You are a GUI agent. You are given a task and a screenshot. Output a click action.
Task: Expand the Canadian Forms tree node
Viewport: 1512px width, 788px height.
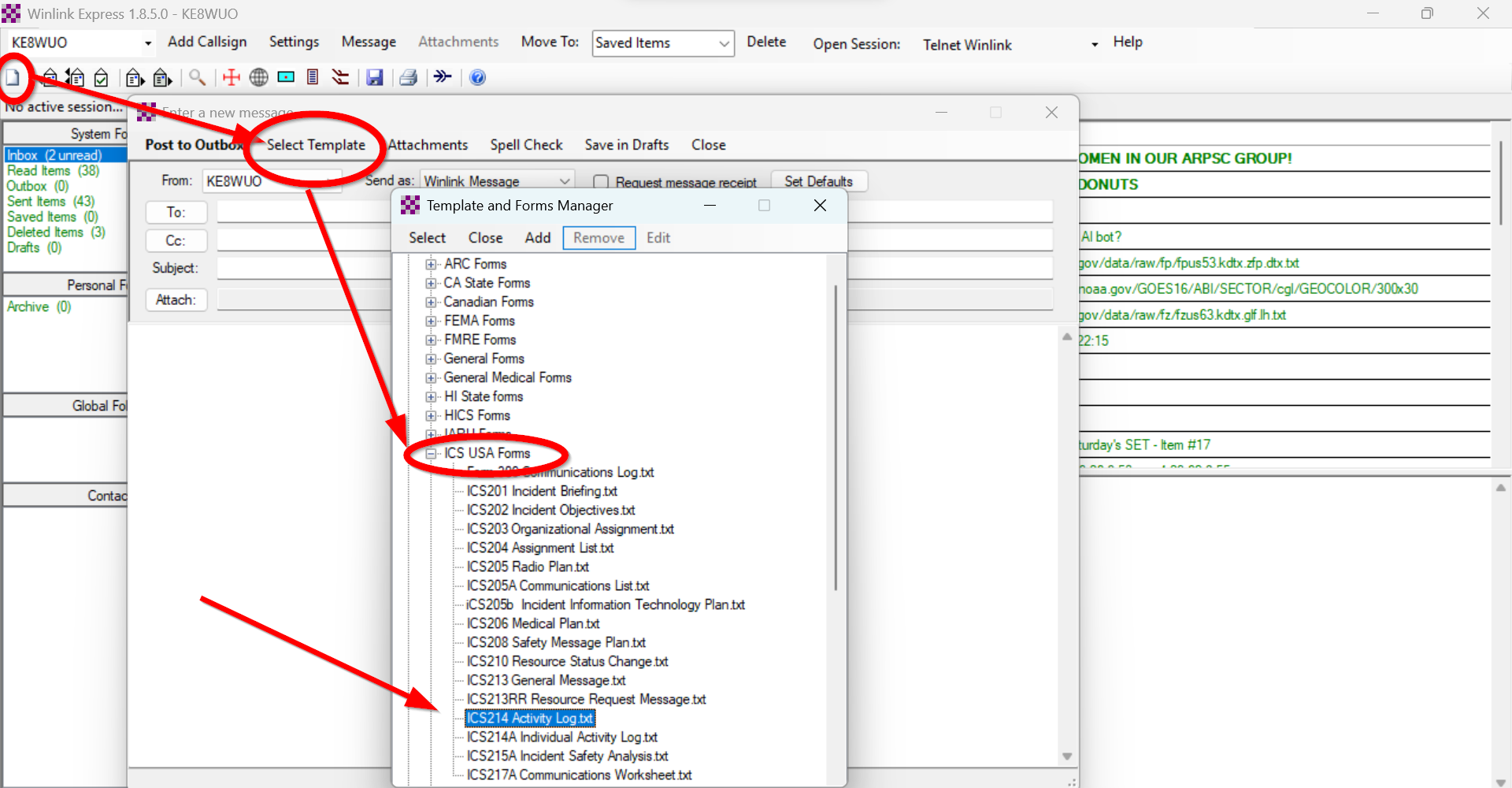tap(431, 302)
